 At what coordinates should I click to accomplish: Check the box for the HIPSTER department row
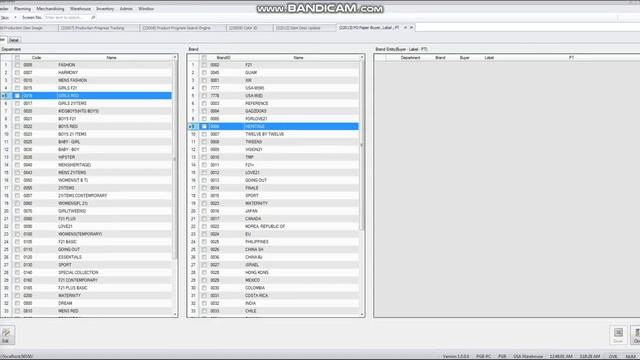pos(17,157)
